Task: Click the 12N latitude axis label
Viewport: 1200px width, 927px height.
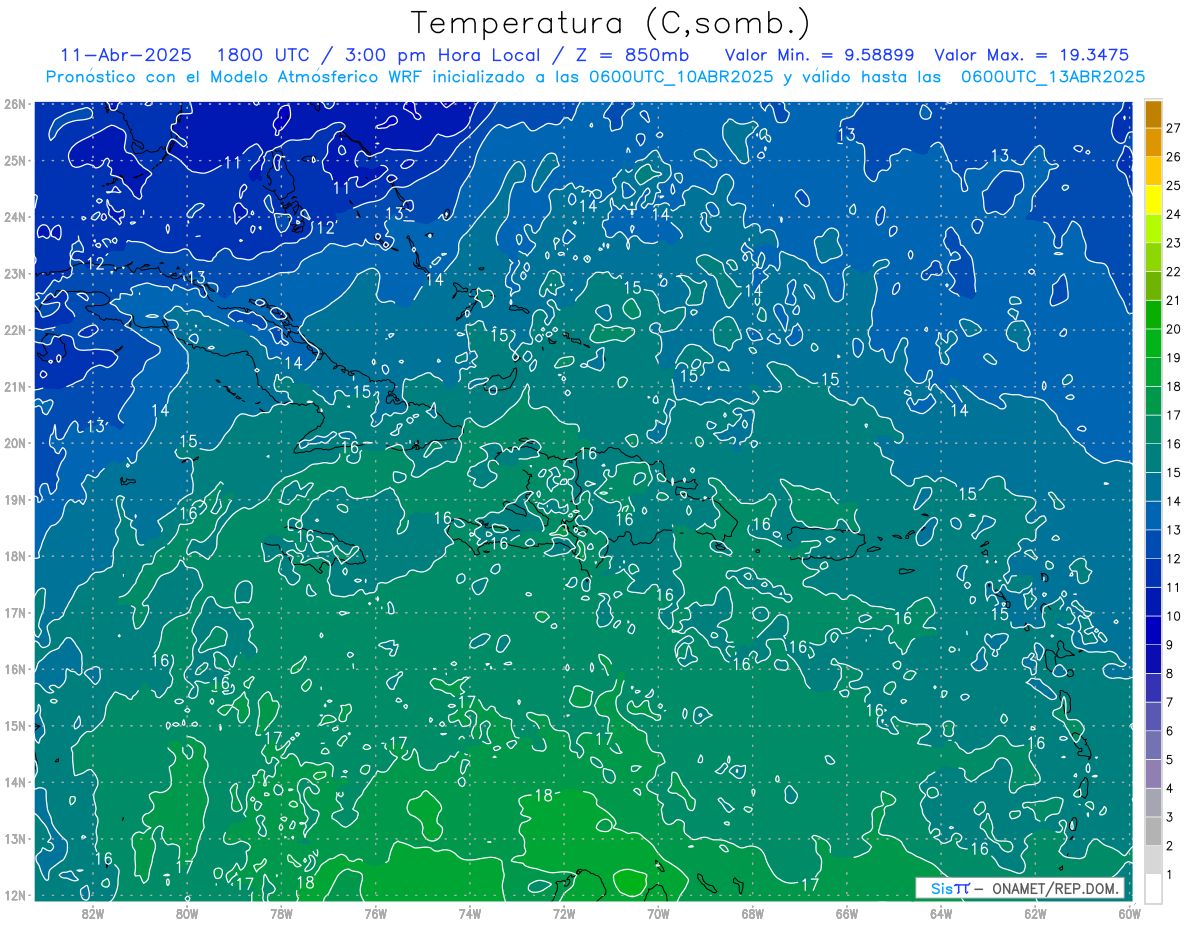Action: (15, 895)
